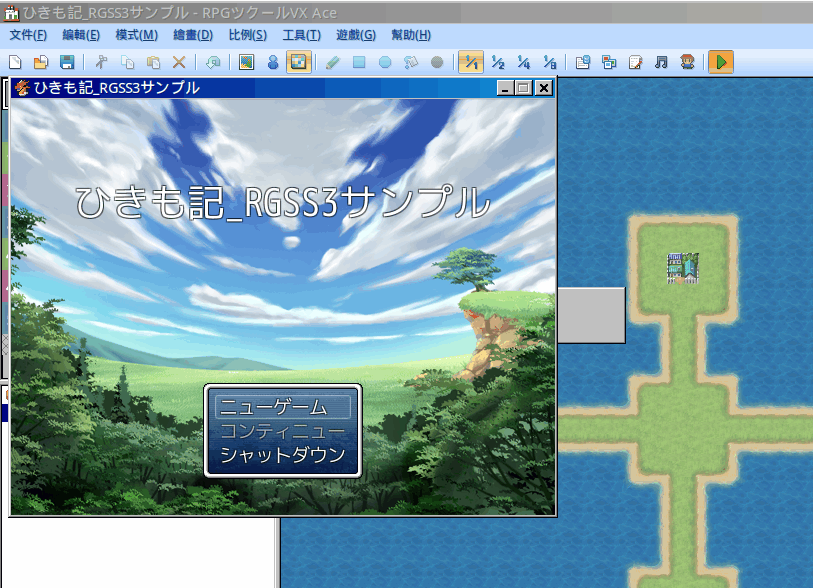Open the 繪畫(D) menu

coord(193,35)
